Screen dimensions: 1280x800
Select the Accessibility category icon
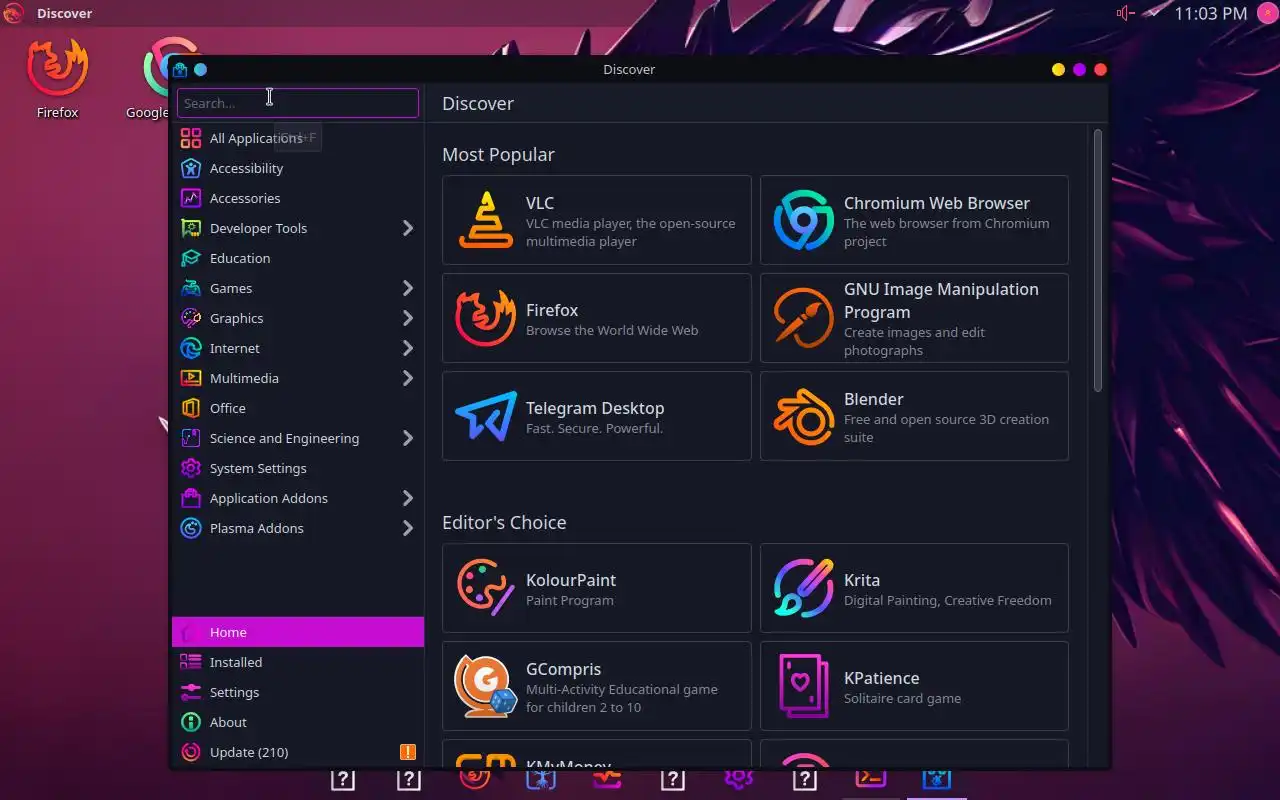(x=190, y=168)
